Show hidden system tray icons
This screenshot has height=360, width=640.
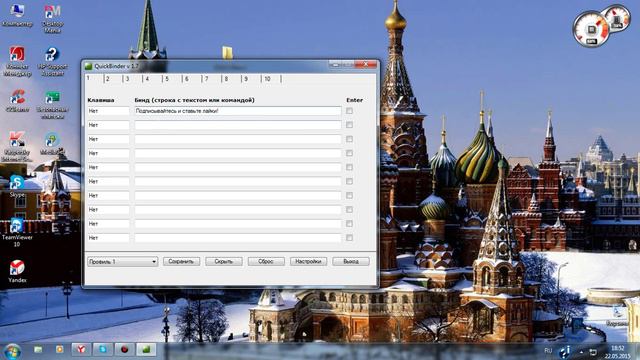[x=581, y=351]
